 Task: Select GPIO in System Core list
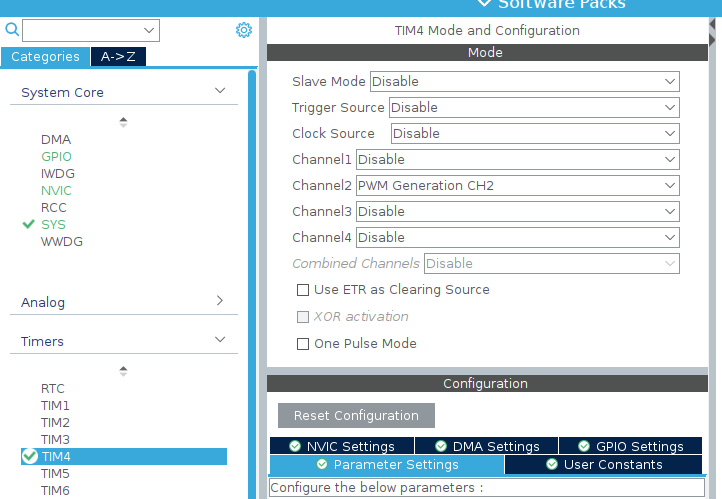(x=56, y=156)
